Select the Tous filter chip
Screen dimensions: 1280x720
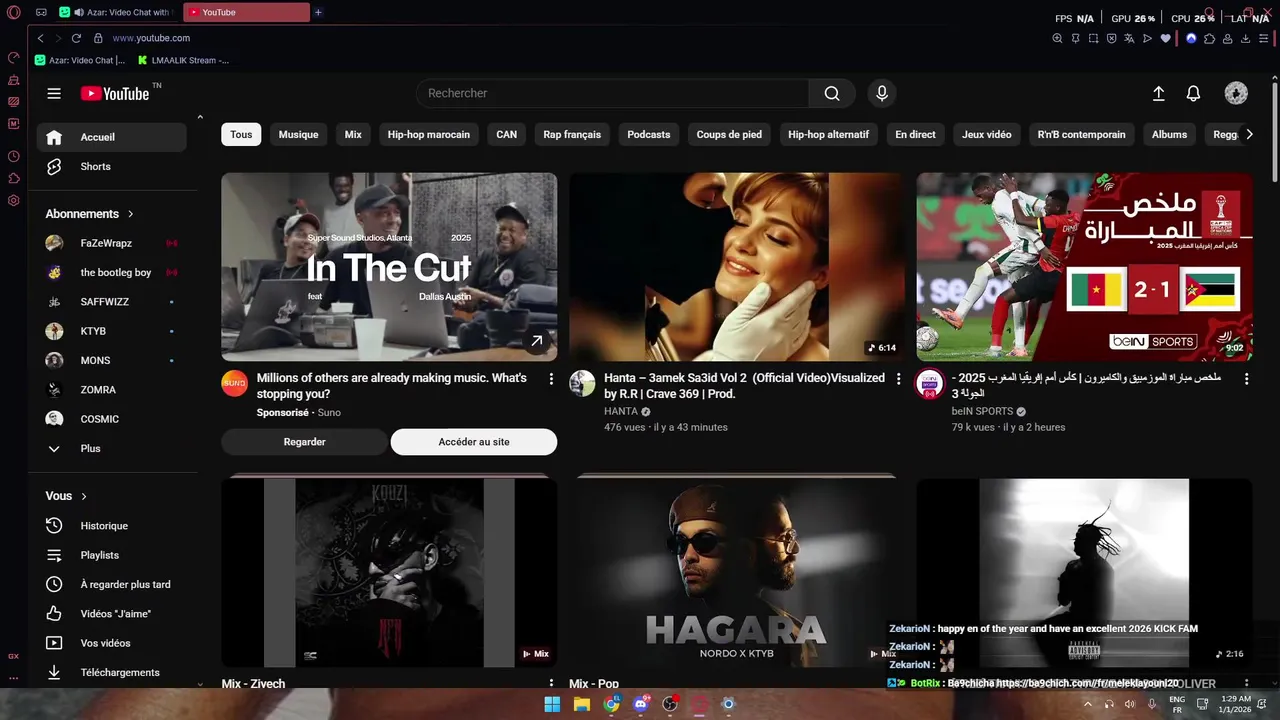[241, 134]
